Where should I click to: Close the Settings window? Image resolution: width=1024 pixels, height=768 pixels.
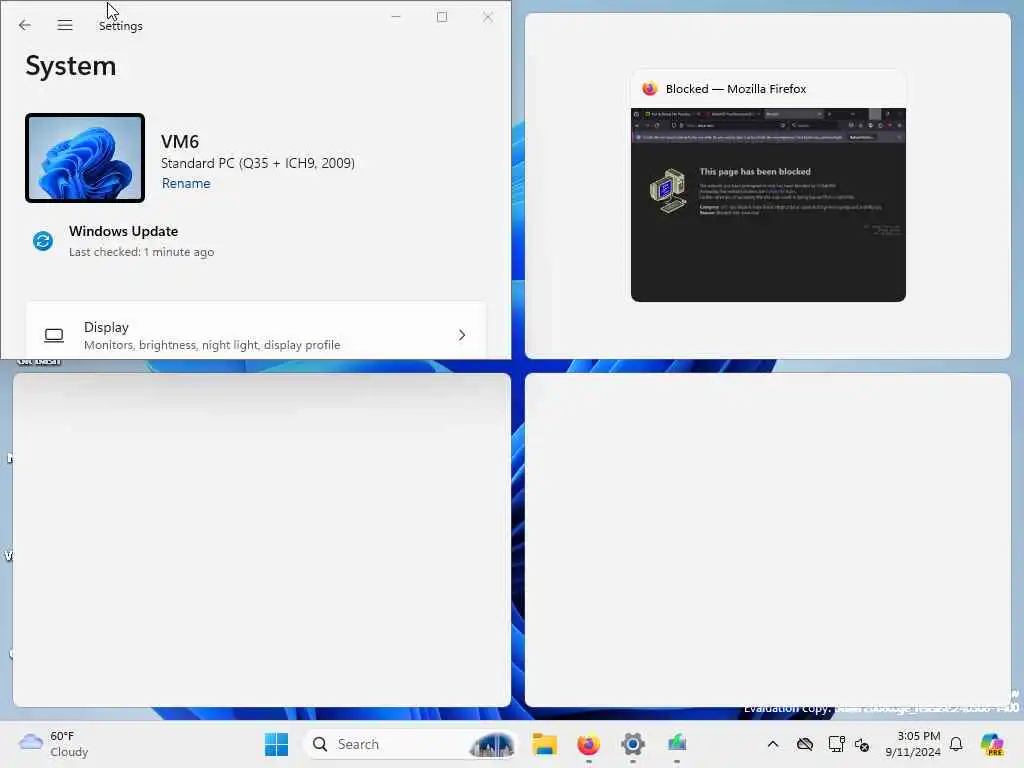click(x=488, y=17)
